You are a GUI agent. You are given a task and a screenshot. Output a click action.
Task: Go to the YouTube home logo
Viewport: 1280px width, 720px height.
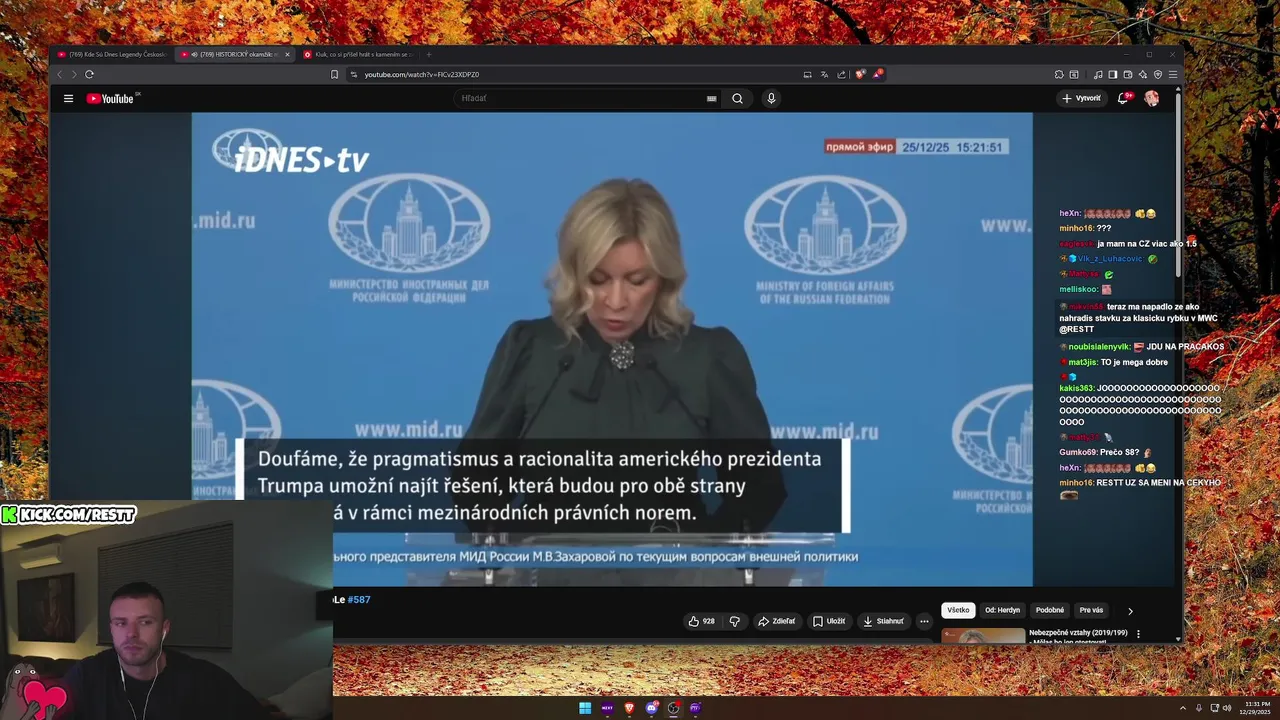click(x=111, y=98)
